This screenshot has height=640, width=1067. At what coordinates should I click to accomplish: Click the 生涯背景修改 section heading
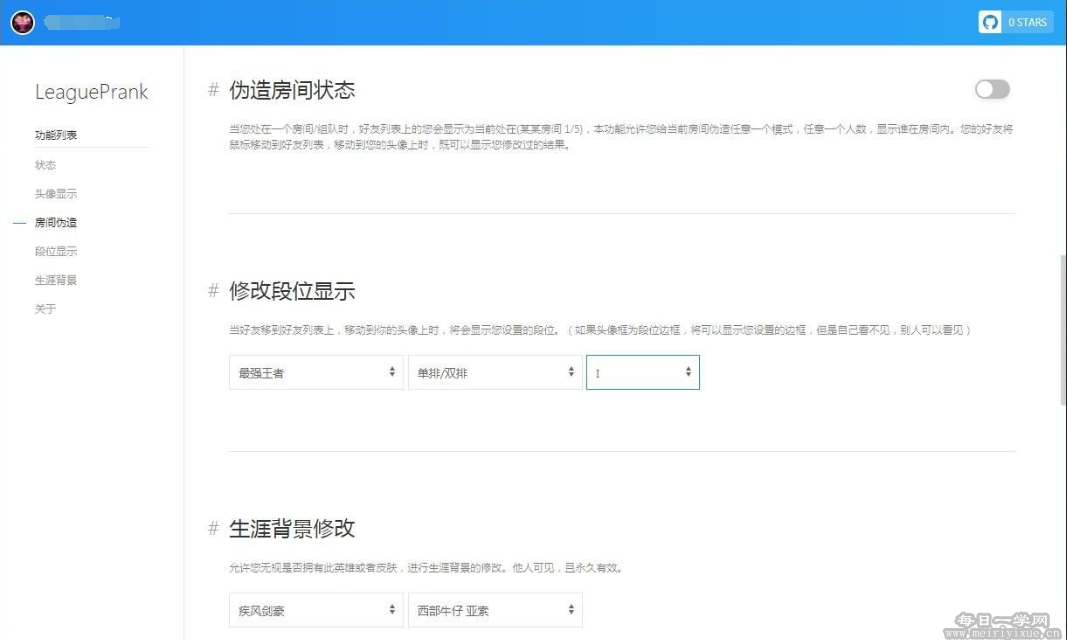coord(292,528)
